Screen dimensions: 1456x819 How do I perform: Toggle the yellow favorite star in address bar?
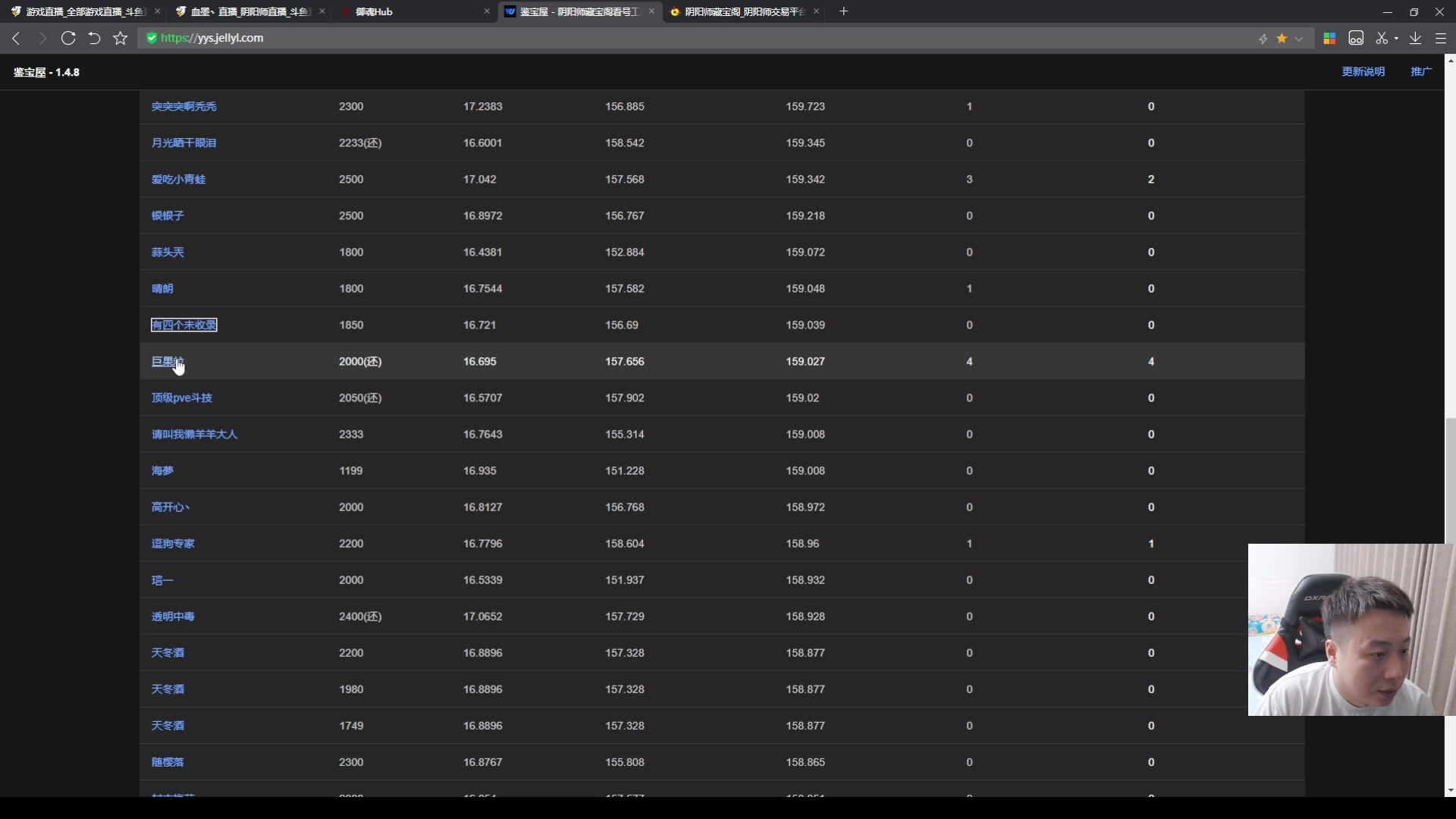click(1282, 39)
